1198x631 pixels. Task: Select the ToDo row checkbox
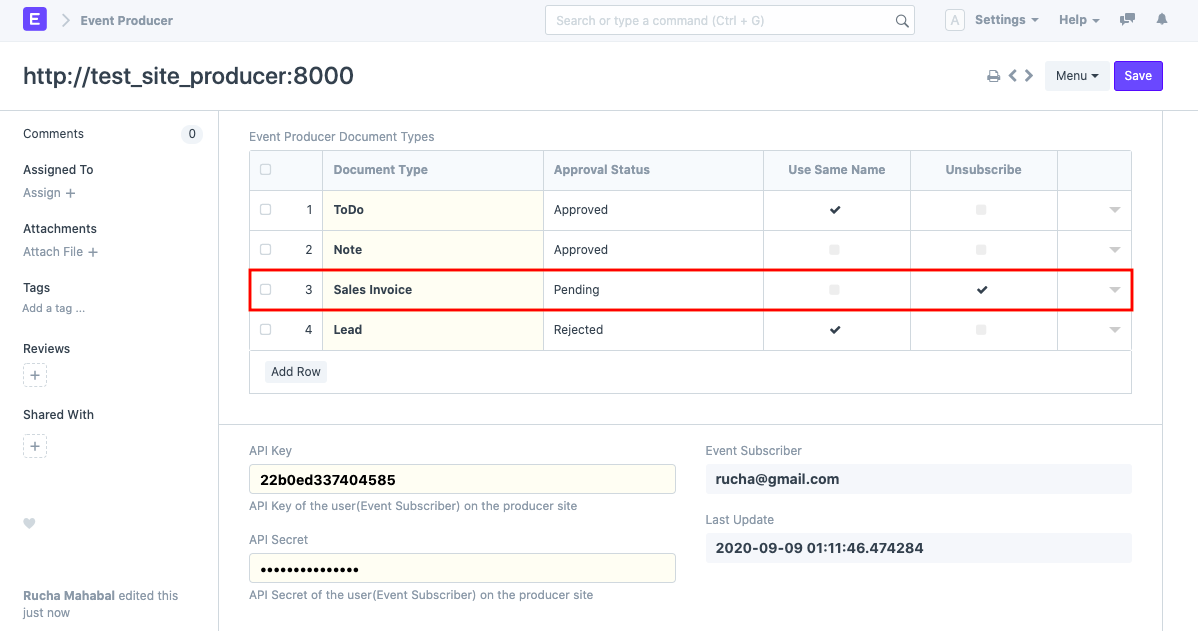pos(265,210)
